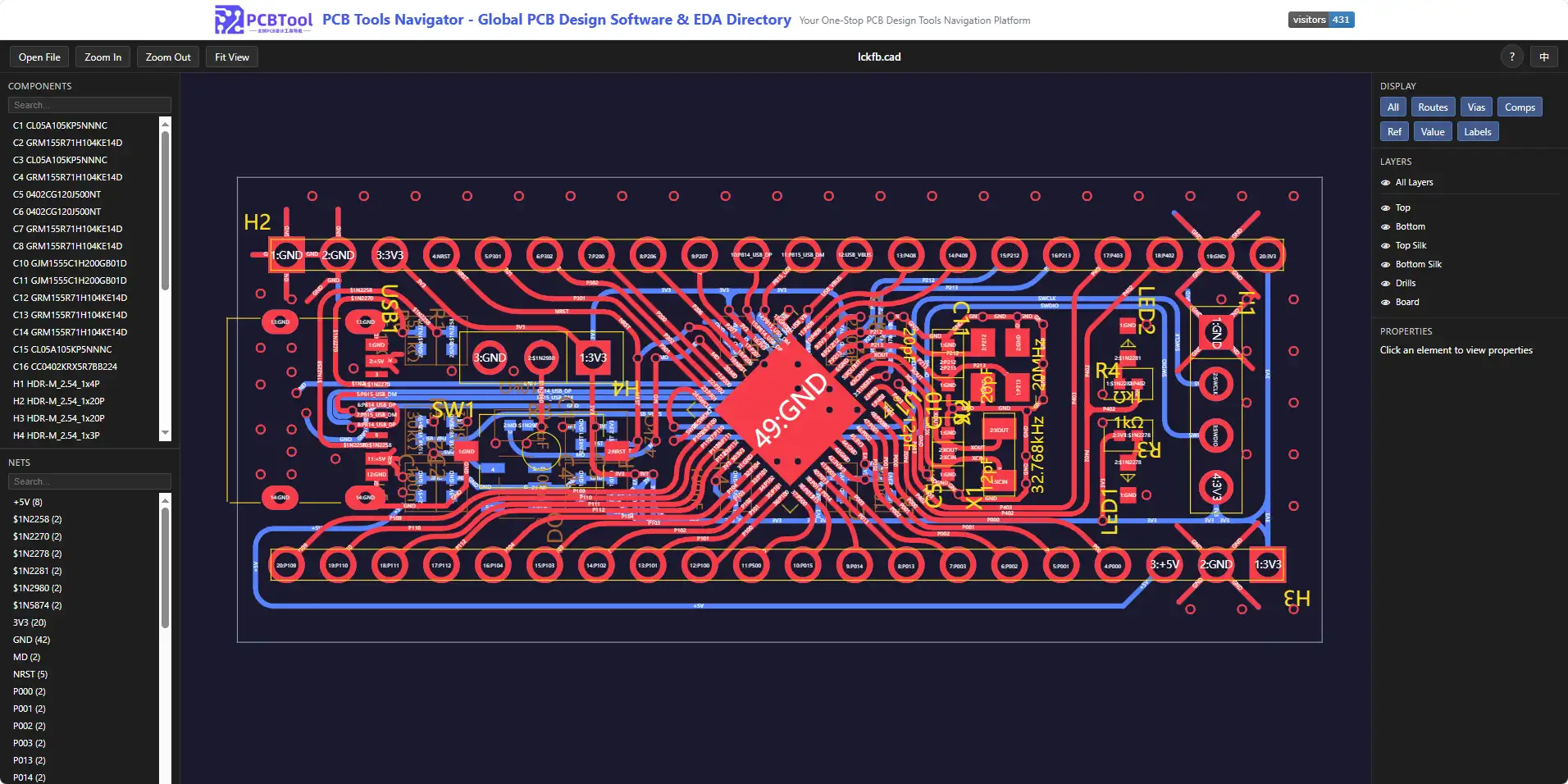
Task: Hide the Bottom layer eye icon
Action: coord(1385,227)
